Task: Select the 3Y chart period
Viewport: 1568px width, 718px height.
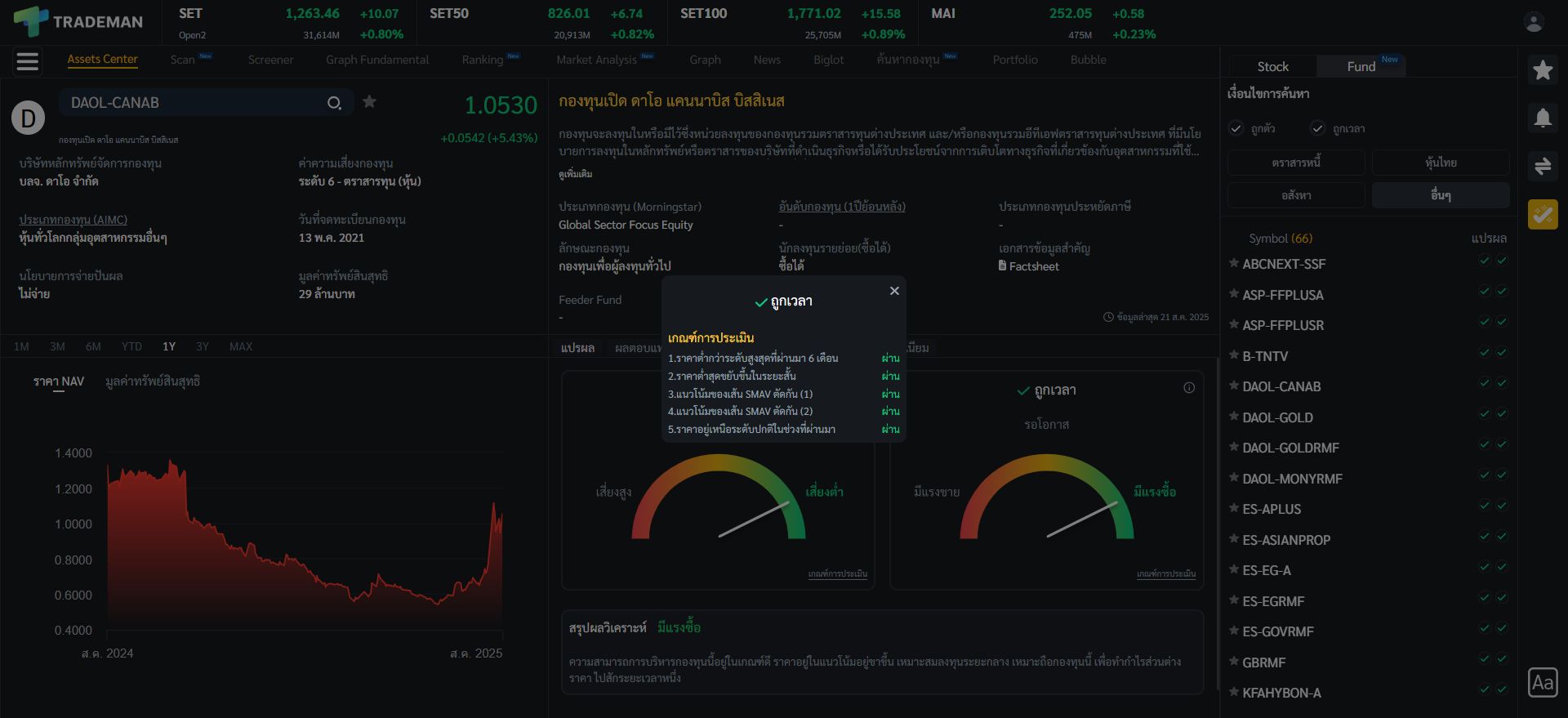Action: (x=203, y=347)
